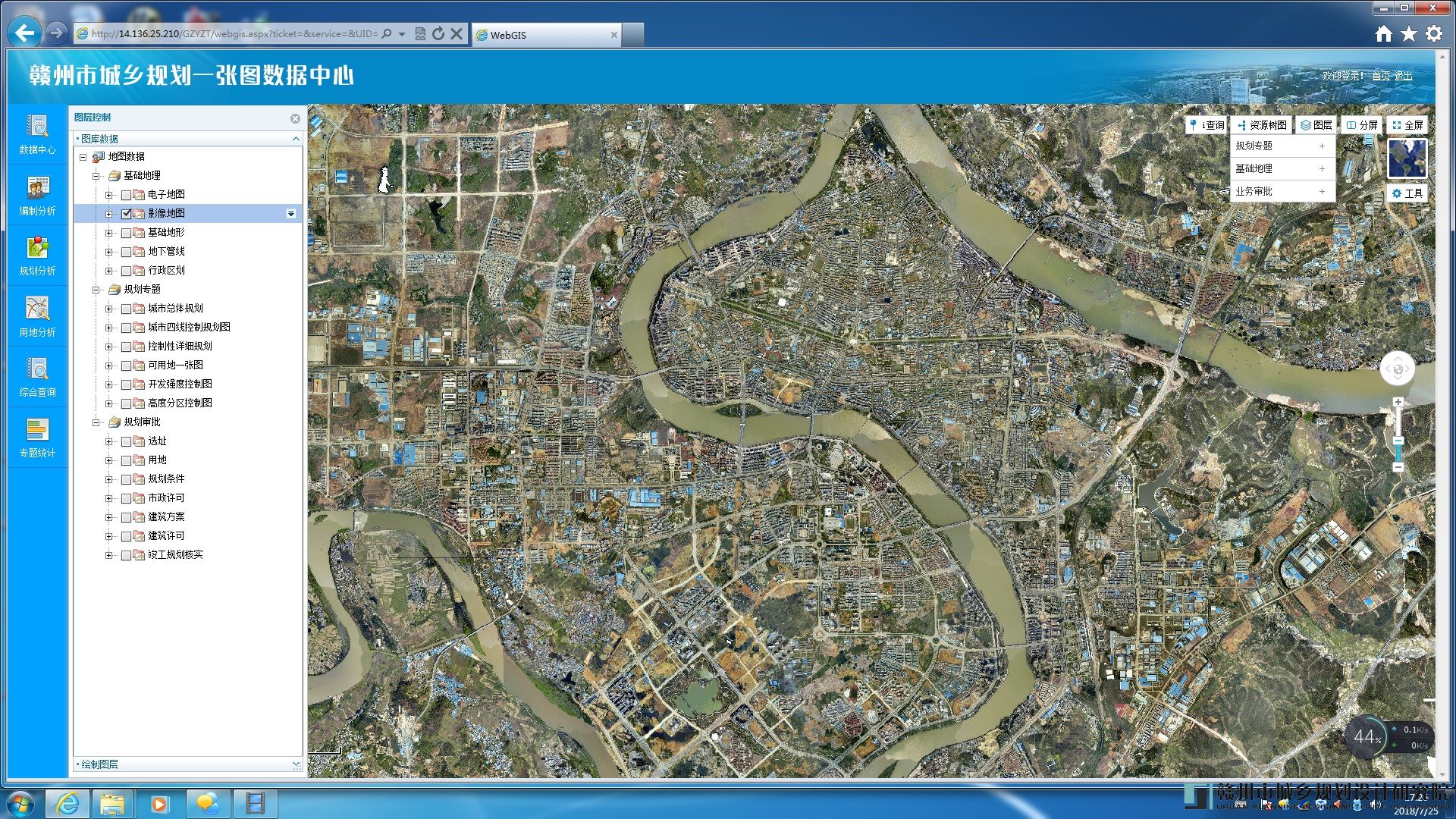Select the 规划条件 tree item

tap(166, 479)
